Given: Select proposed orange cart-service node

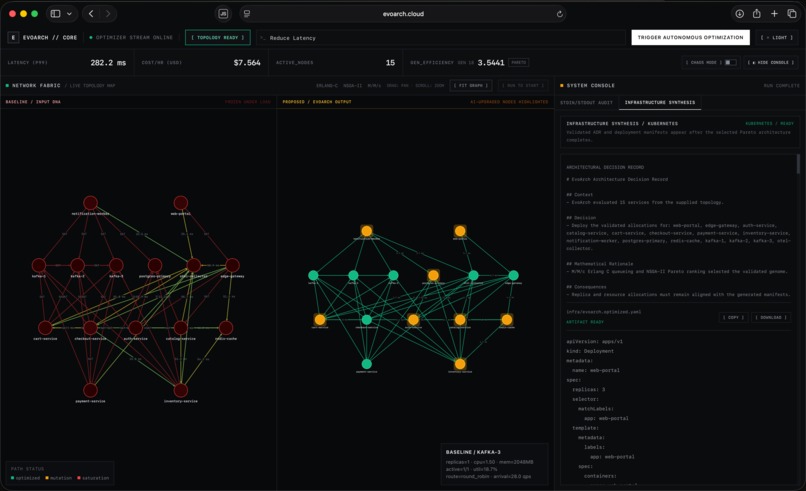Looking at the screenshot, I should point(320,320).
